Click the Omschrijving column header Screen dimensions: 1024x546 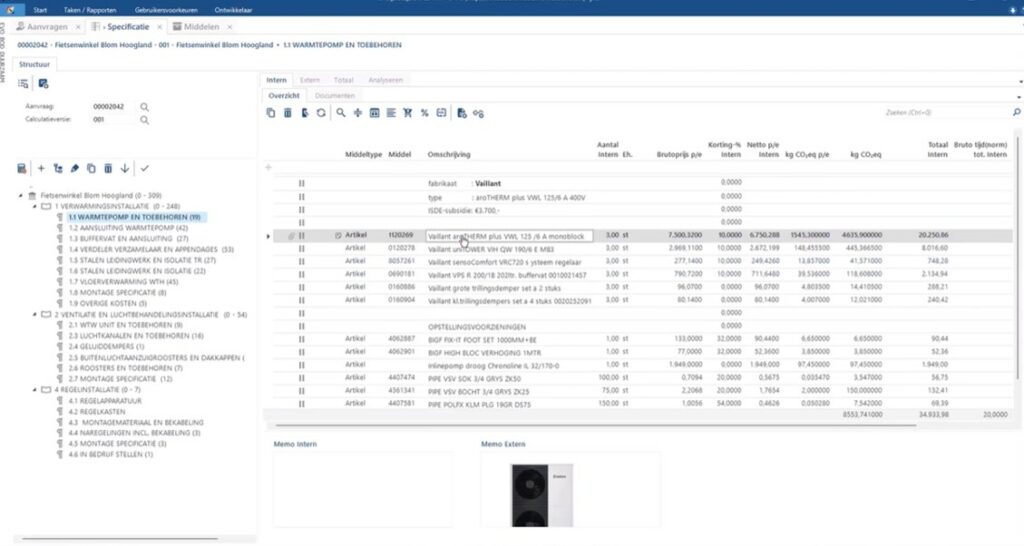point(449,155)
